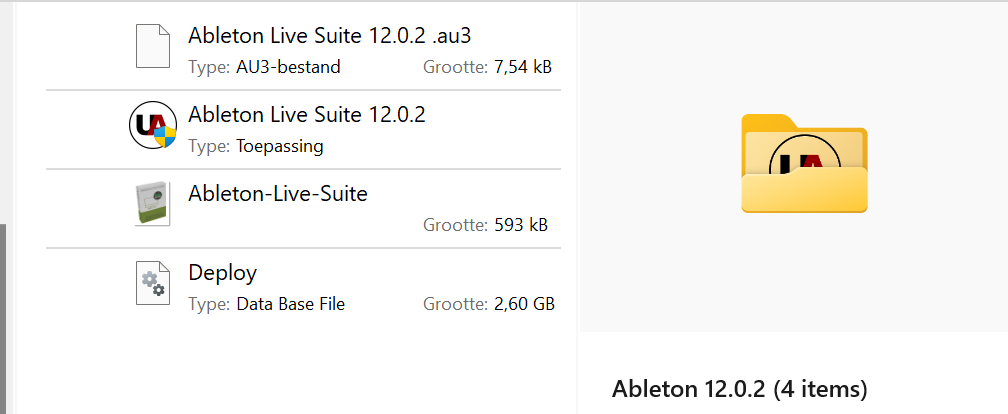Click the Deploy gears file icon
The width and height of the screenshot is (1008, 414).
click(x=153, y=283)
